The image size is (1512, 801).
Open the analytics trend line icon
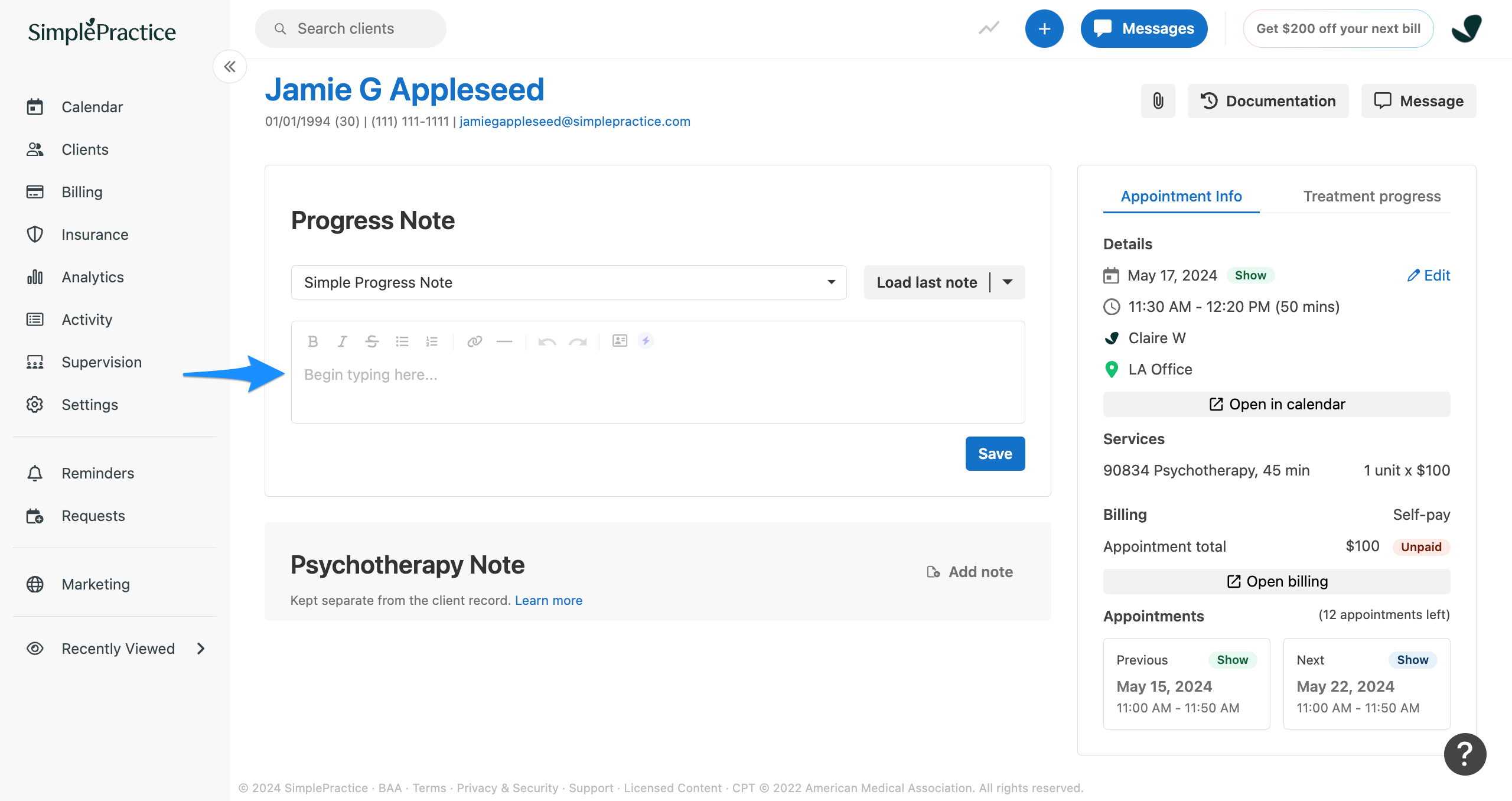[x=989, y=28]
